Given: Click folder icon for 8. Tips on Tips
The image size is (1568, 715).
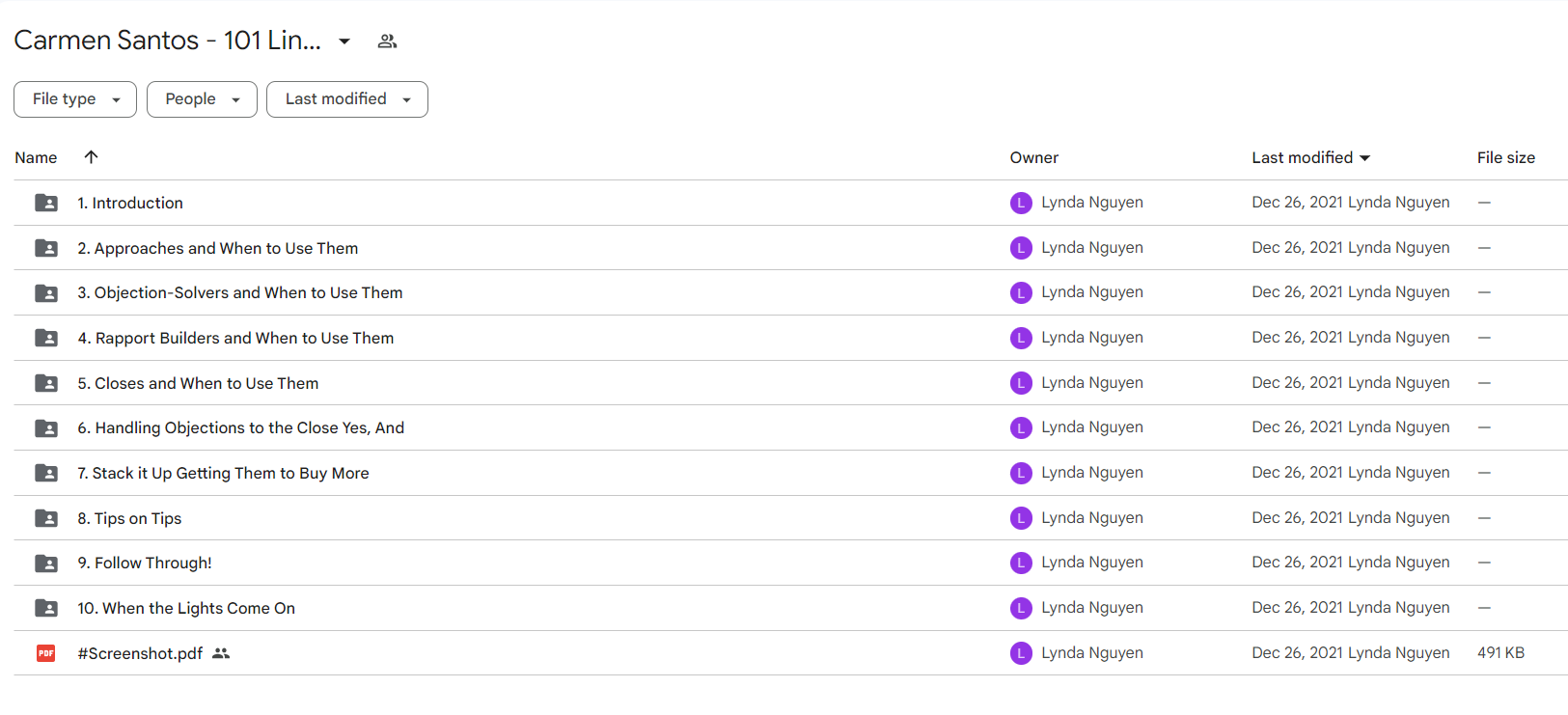Looking at the screenshot, I should click(46, 518).
